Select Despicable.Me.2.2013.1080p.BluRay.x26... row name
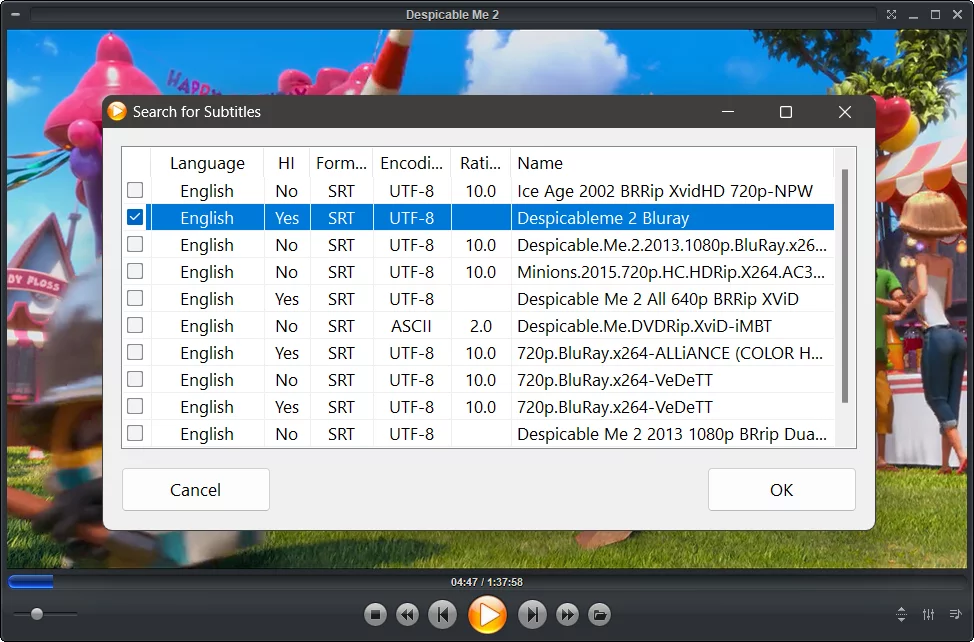 [x=671, y=245]
